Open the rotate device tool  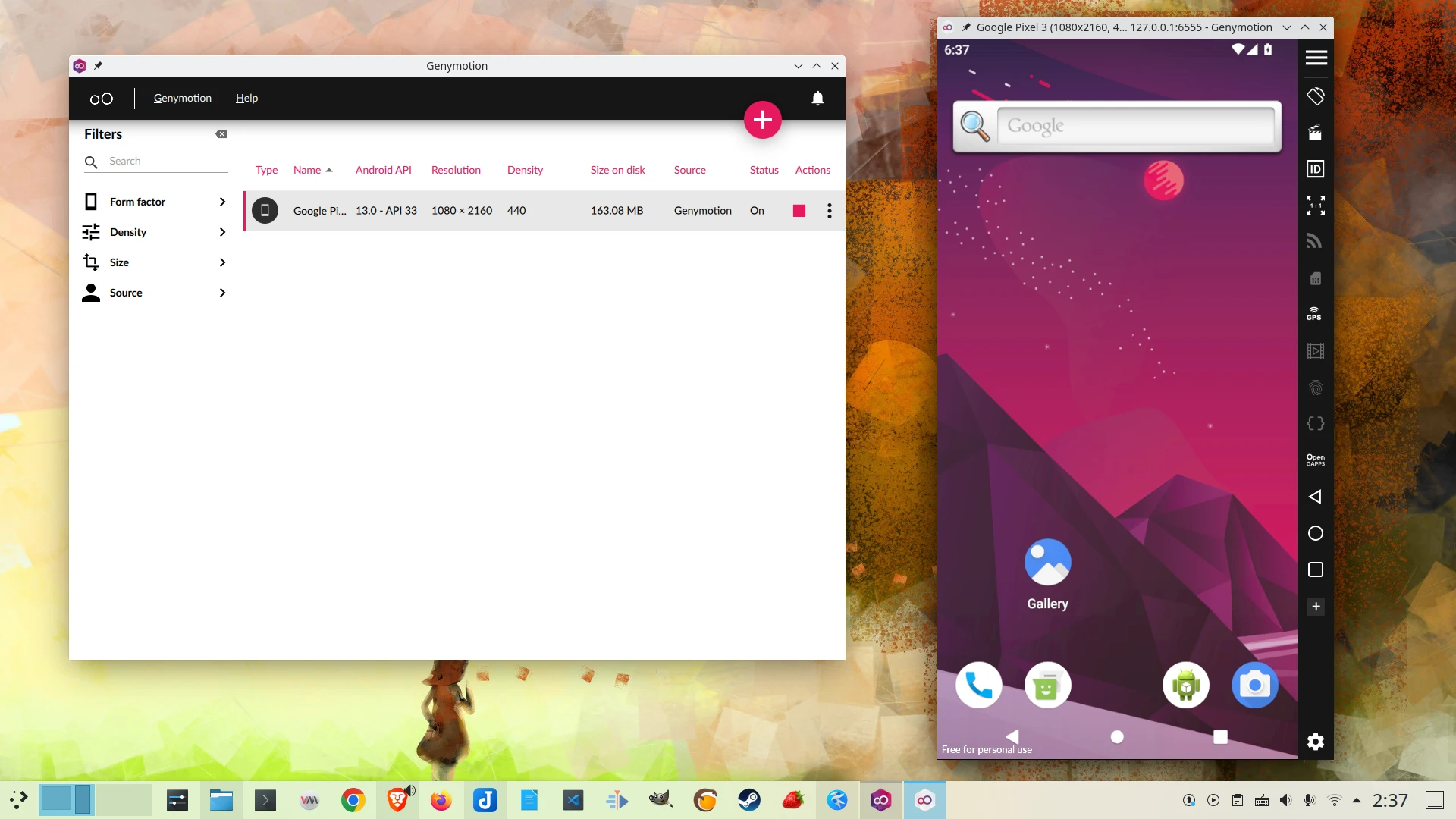tap(1315, 96)
